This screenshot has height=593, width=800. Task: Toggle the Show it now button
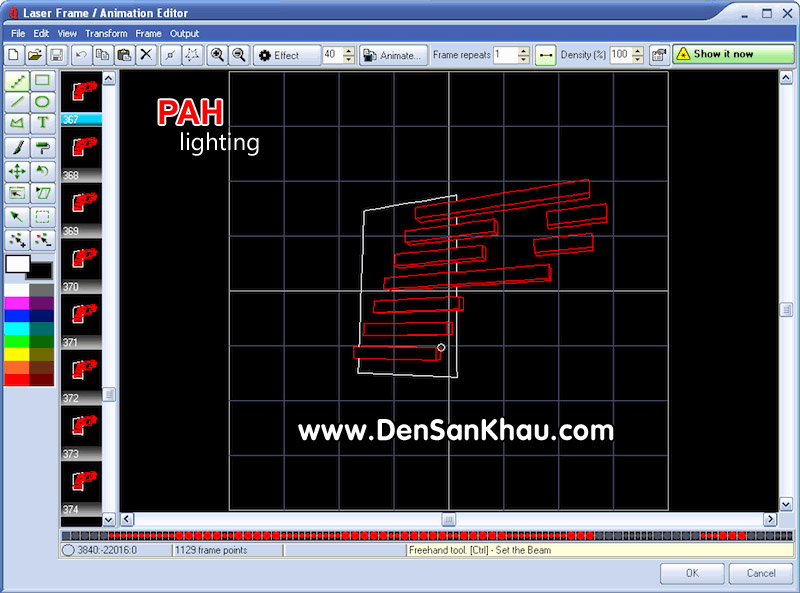[733, 54]
